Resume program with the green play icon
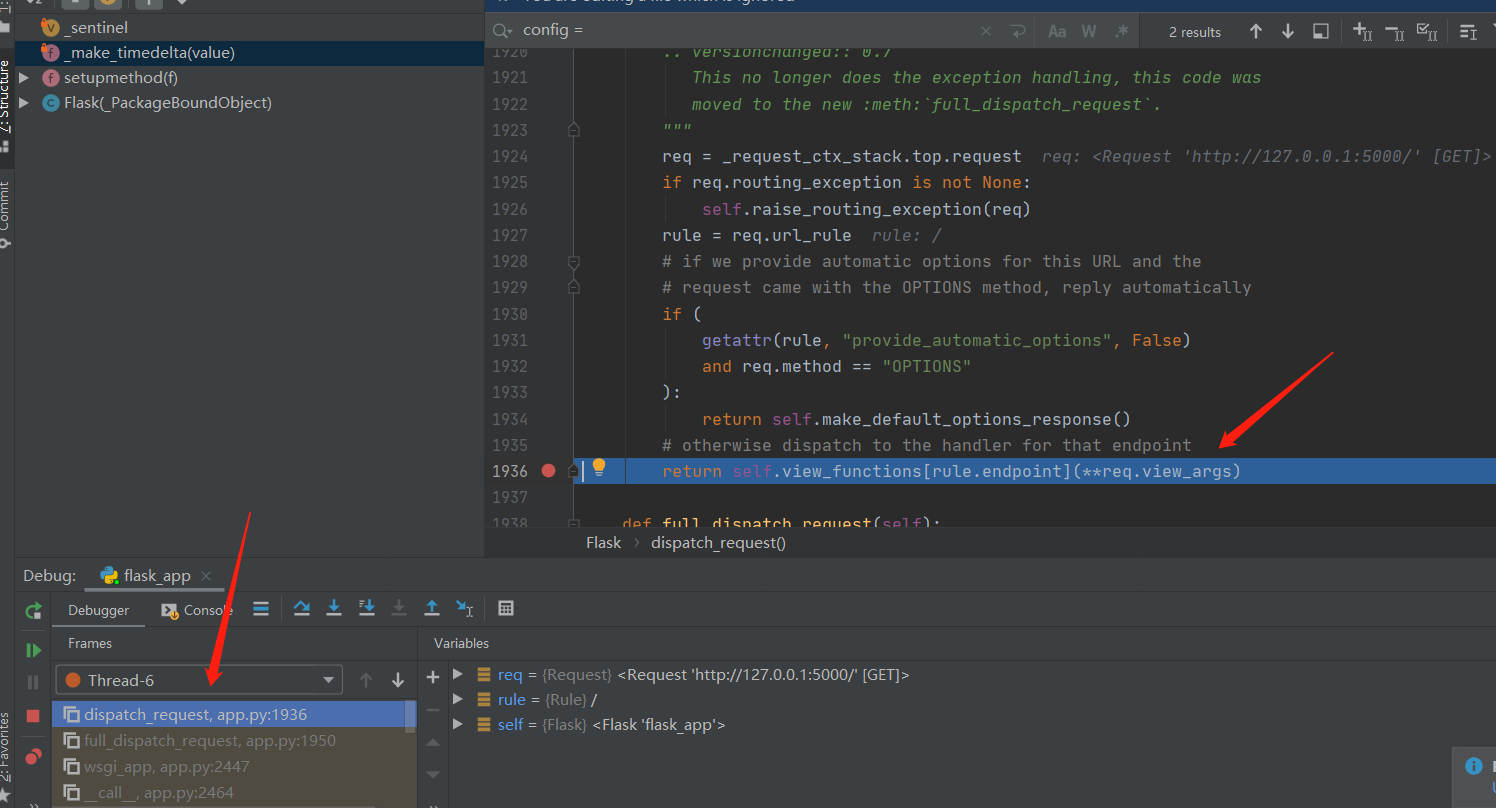Image resolution: width=1496 pixels, height=808 pixels. click(33, 650)
